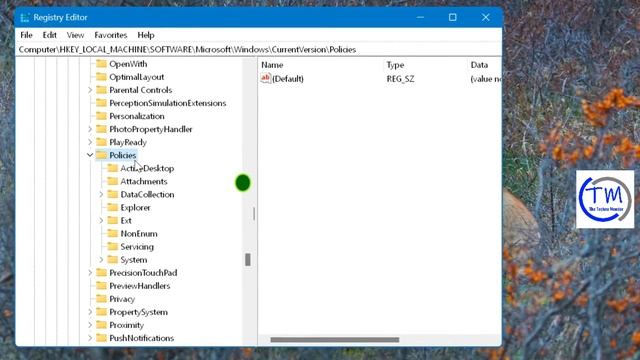This screenshot has height=360, width=640.
Task: Expand the PlayReady key
Action: 90,142
